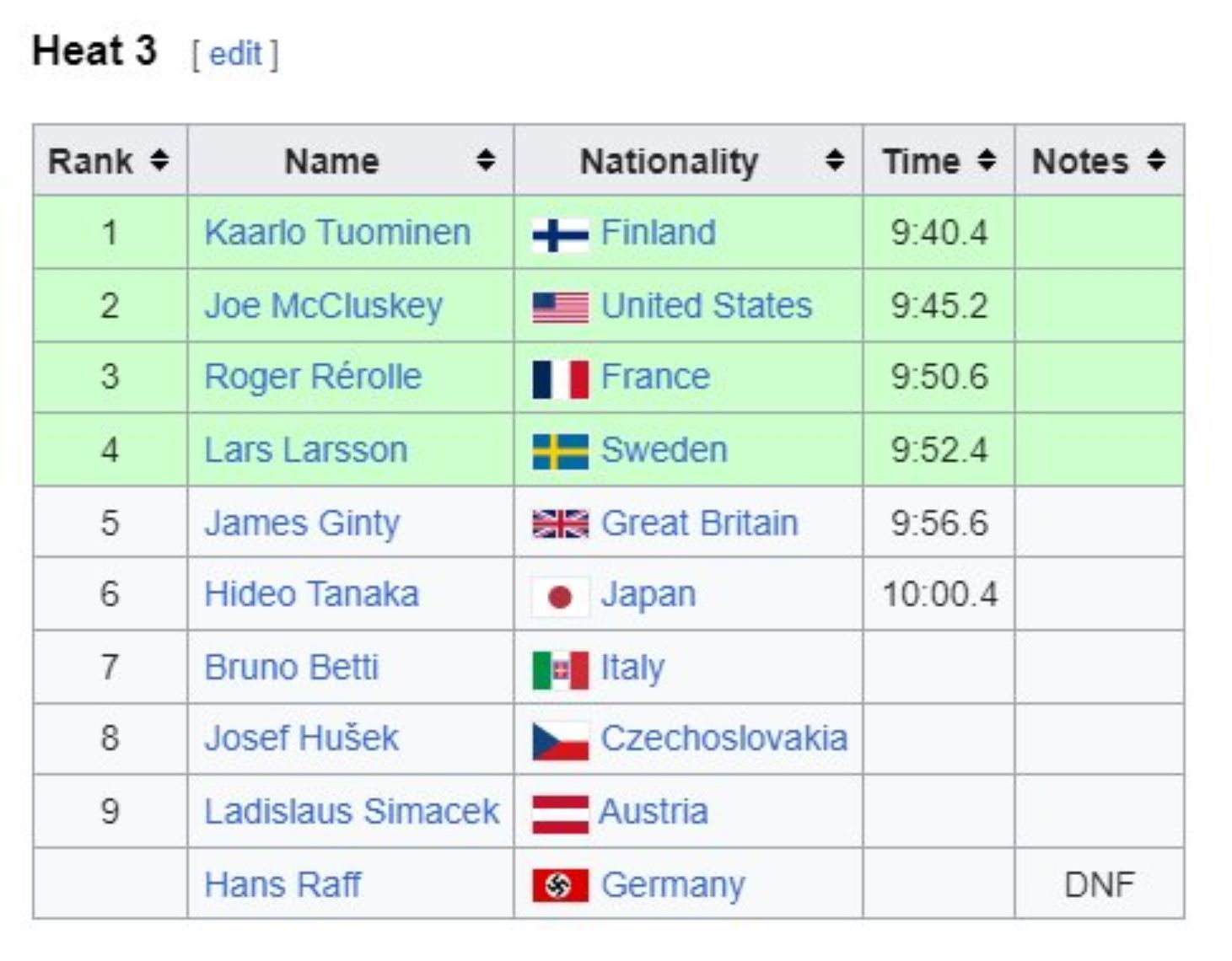
Task: Click the 10:00.4 time cell
Action: 939,594
